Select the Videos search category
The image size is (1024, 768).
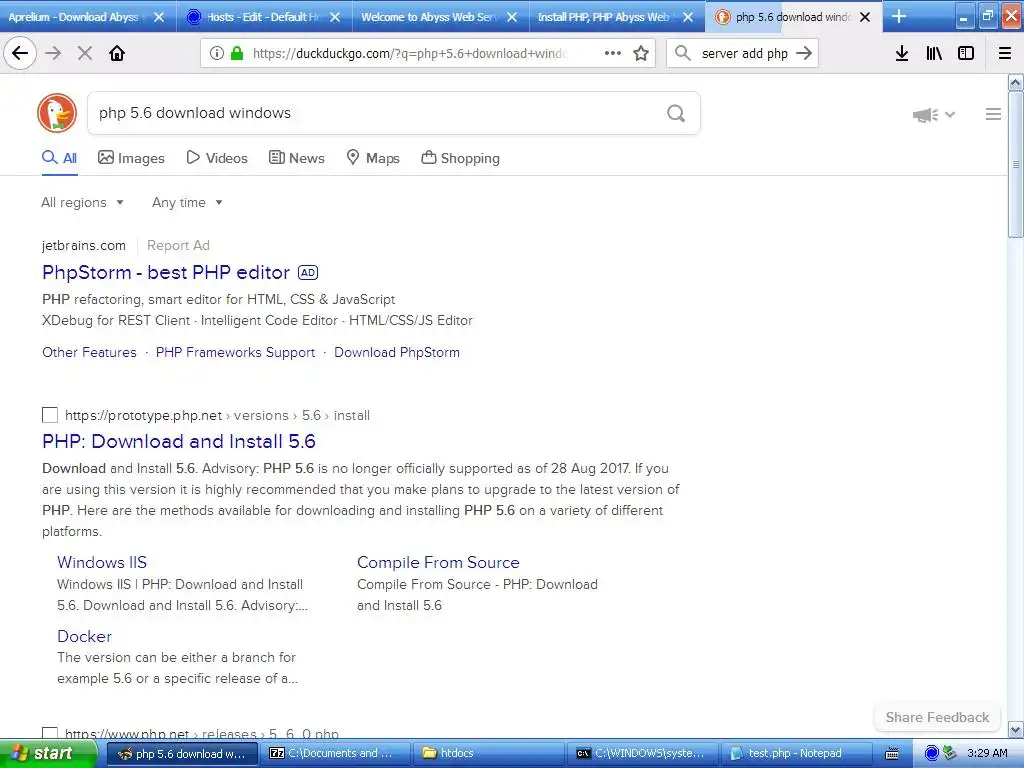pyautogui.click(x=217, y=158)
